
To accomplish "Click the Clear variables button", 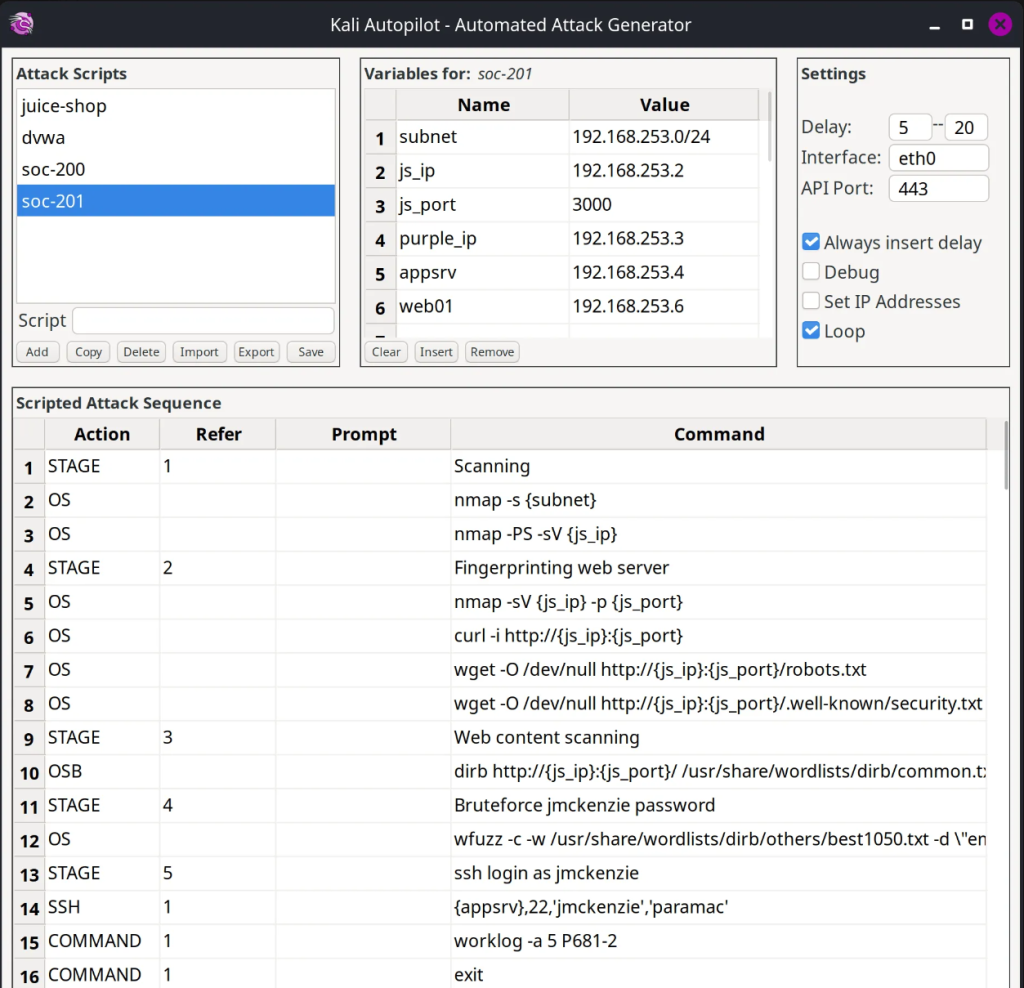I will [386, 352].
